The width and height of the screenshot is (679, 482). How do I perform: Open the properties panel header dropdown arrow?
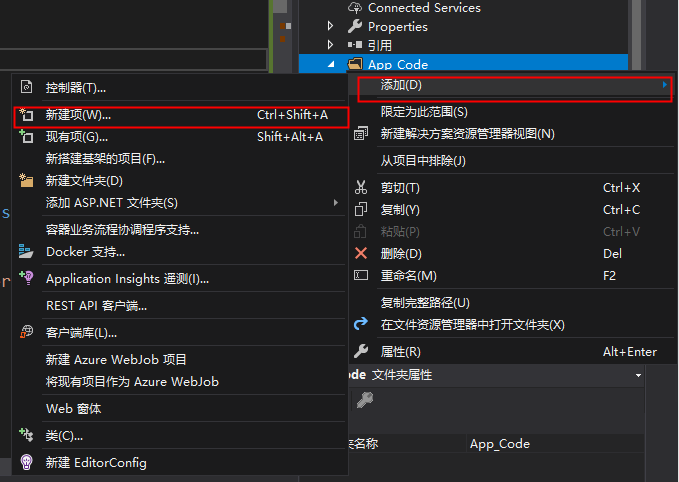(x=638, y=375)
